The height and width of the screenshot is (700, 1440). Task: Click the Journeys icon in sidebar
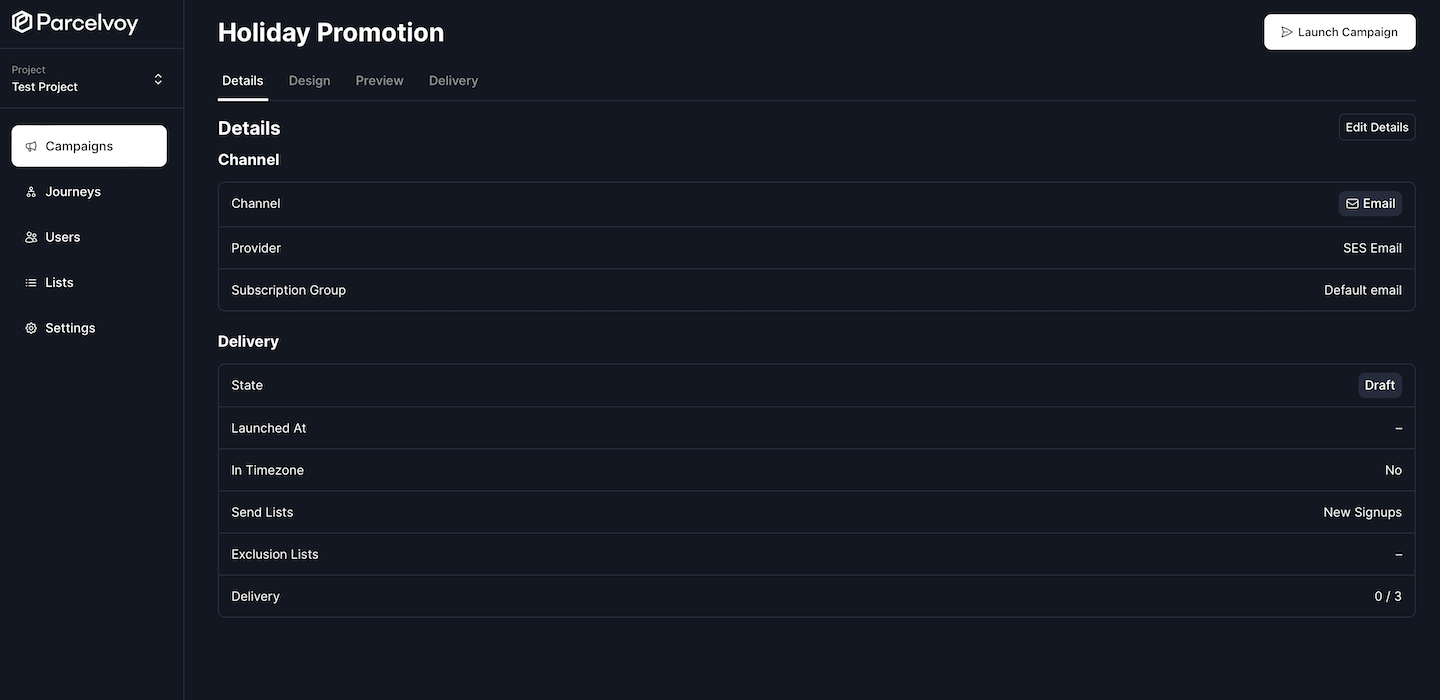(31, 192)
